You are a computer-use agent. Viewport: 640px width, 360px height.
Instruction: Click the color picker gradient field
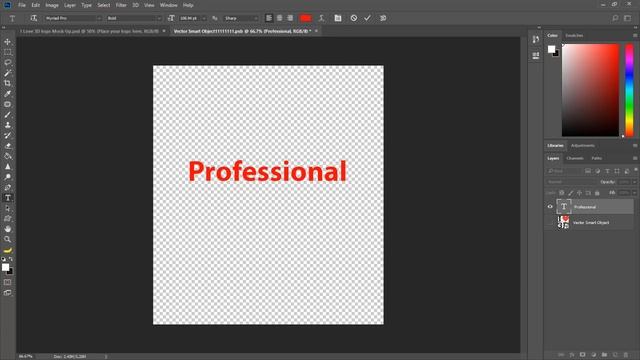point(590,90)
